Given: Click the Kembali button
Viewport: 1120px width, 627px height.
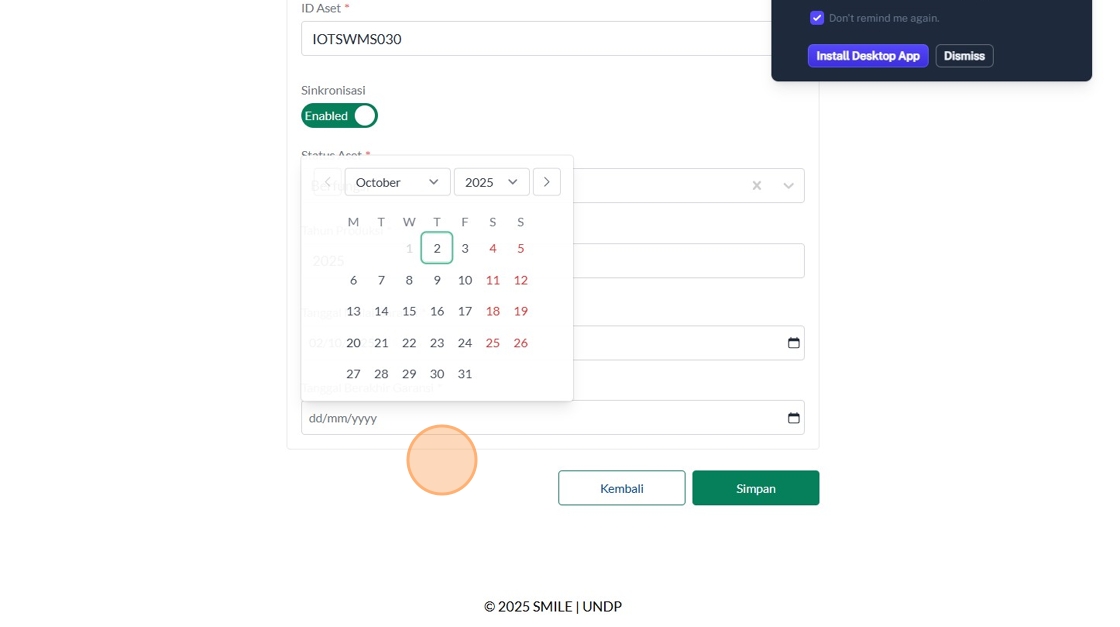Looking at the screenshot, I should (x=621, y=488).
